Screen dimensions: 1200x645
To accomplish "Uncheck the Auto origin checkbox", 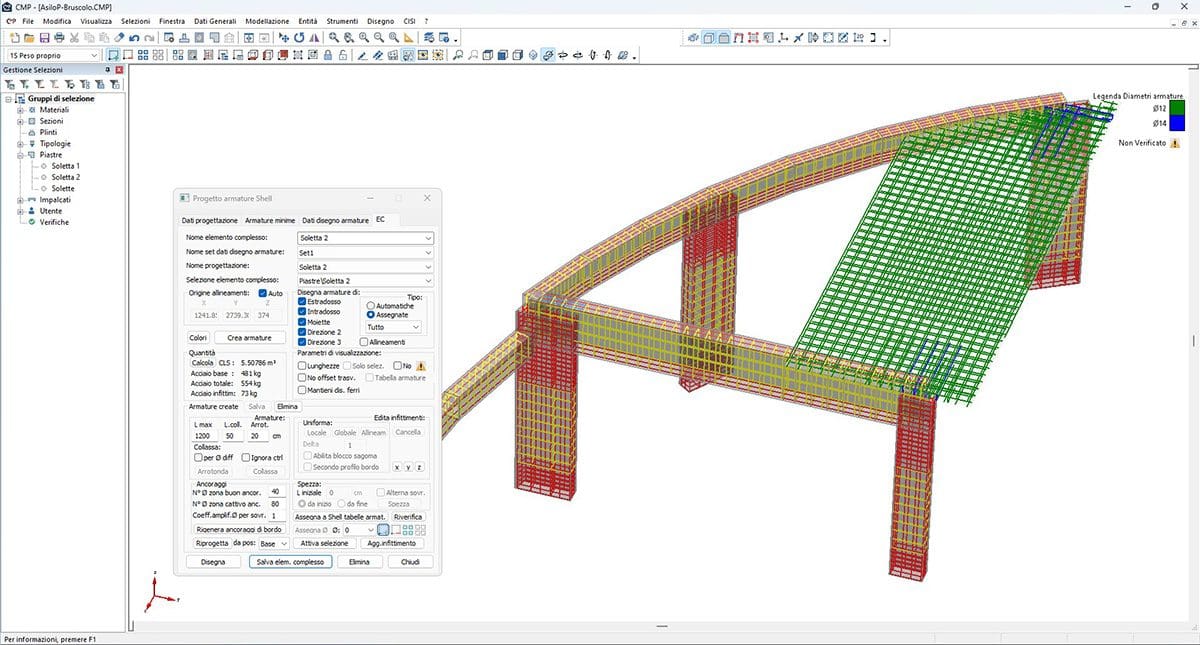I will coord(263,293).
